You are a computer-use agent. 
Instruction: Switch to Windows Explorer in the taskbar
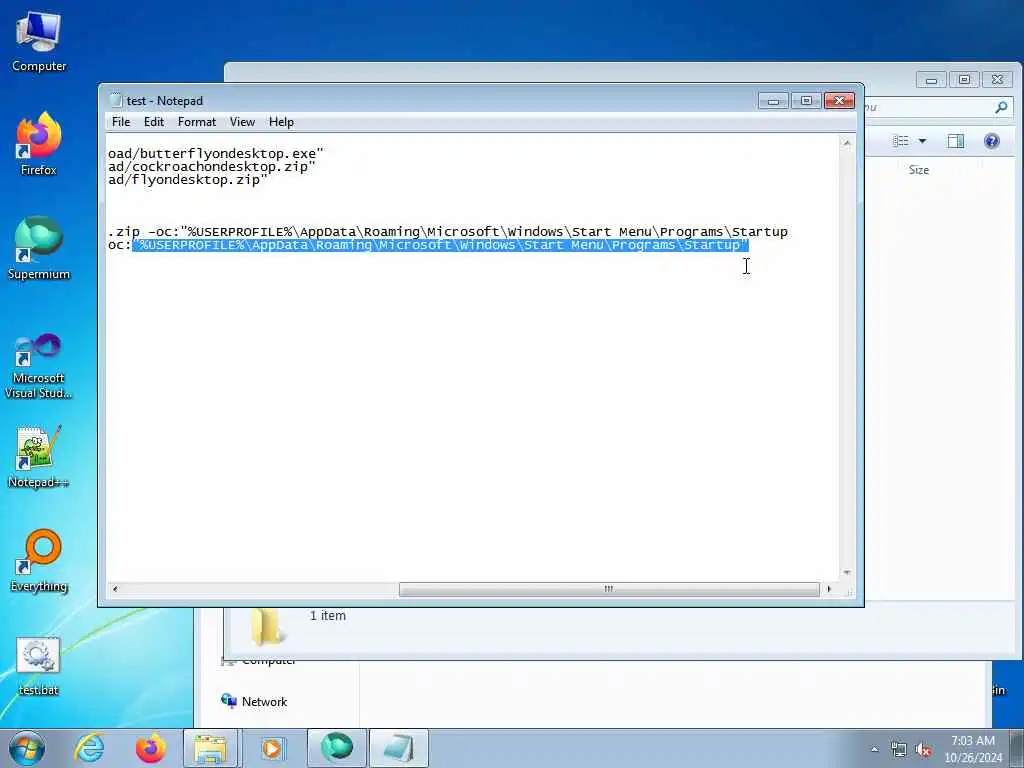tap(210, 748)
